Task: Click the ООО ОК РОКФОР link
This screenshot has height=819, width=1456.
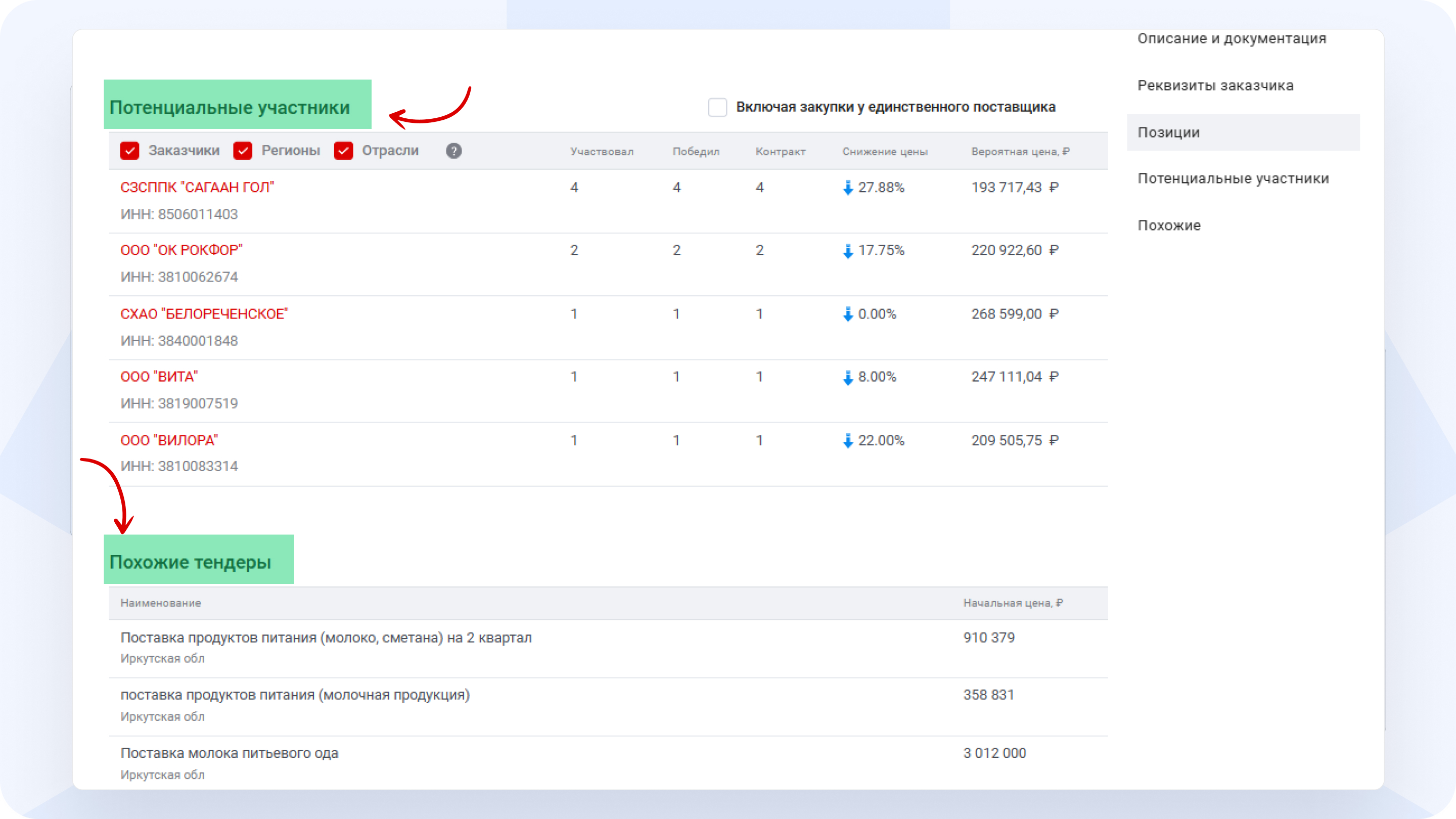Action: coord(182,250)
